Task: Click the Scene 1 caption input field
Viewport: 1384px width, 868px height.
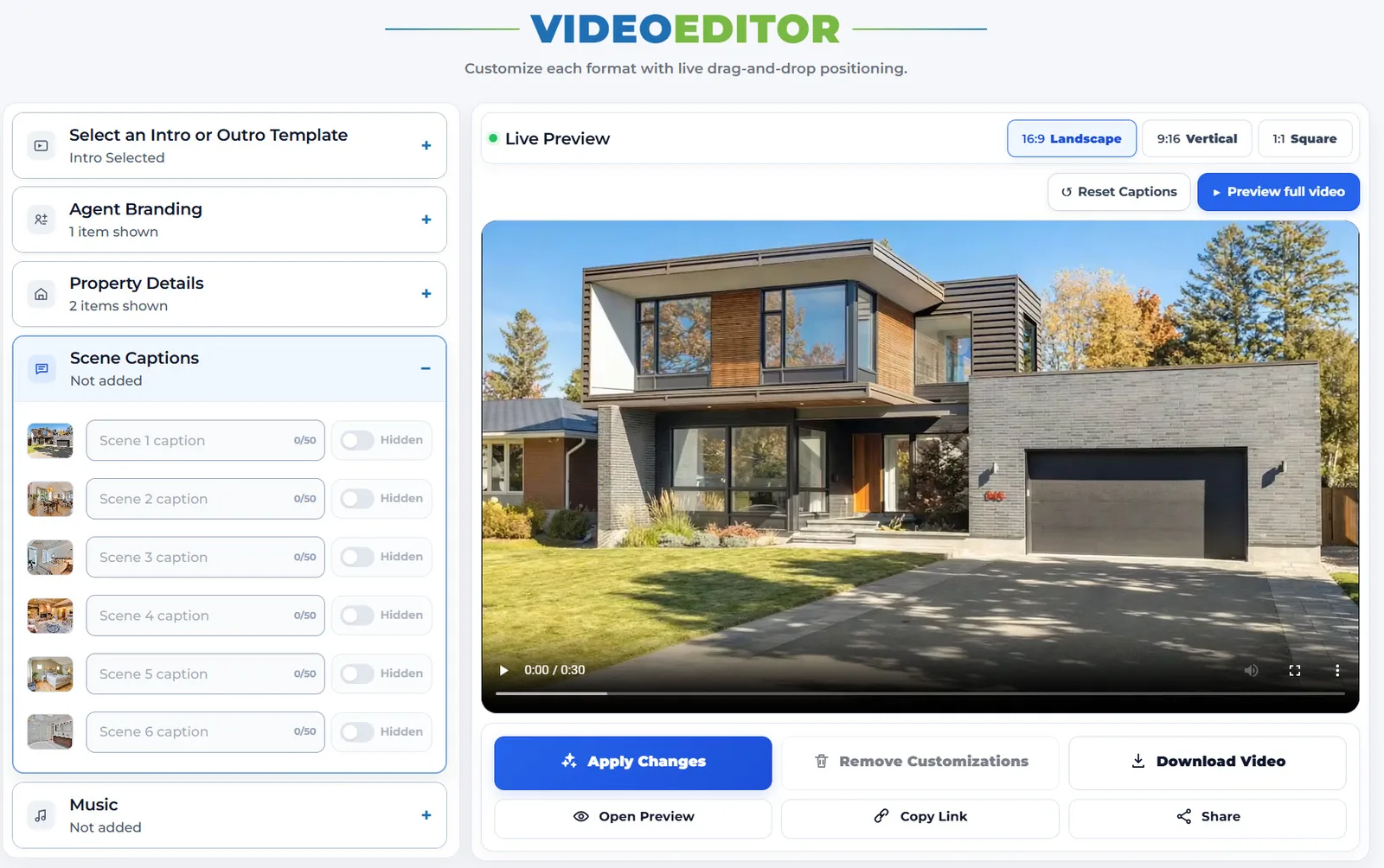Action: (x=206, y=440)
